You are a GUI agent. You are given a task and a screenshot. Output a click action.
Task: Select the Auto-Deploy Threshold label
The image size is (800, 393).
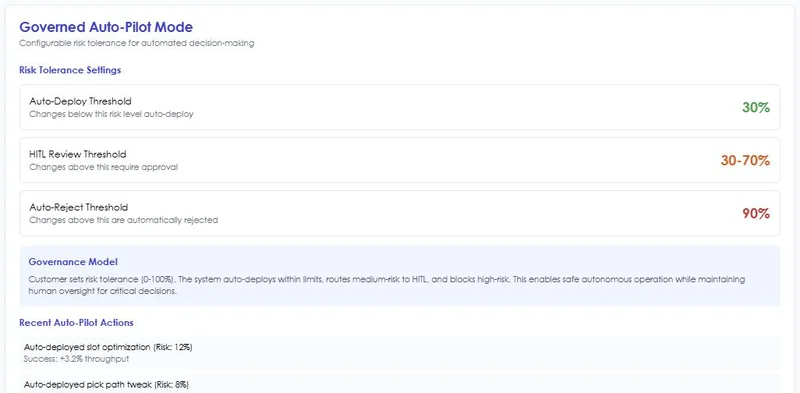(80, 101)
